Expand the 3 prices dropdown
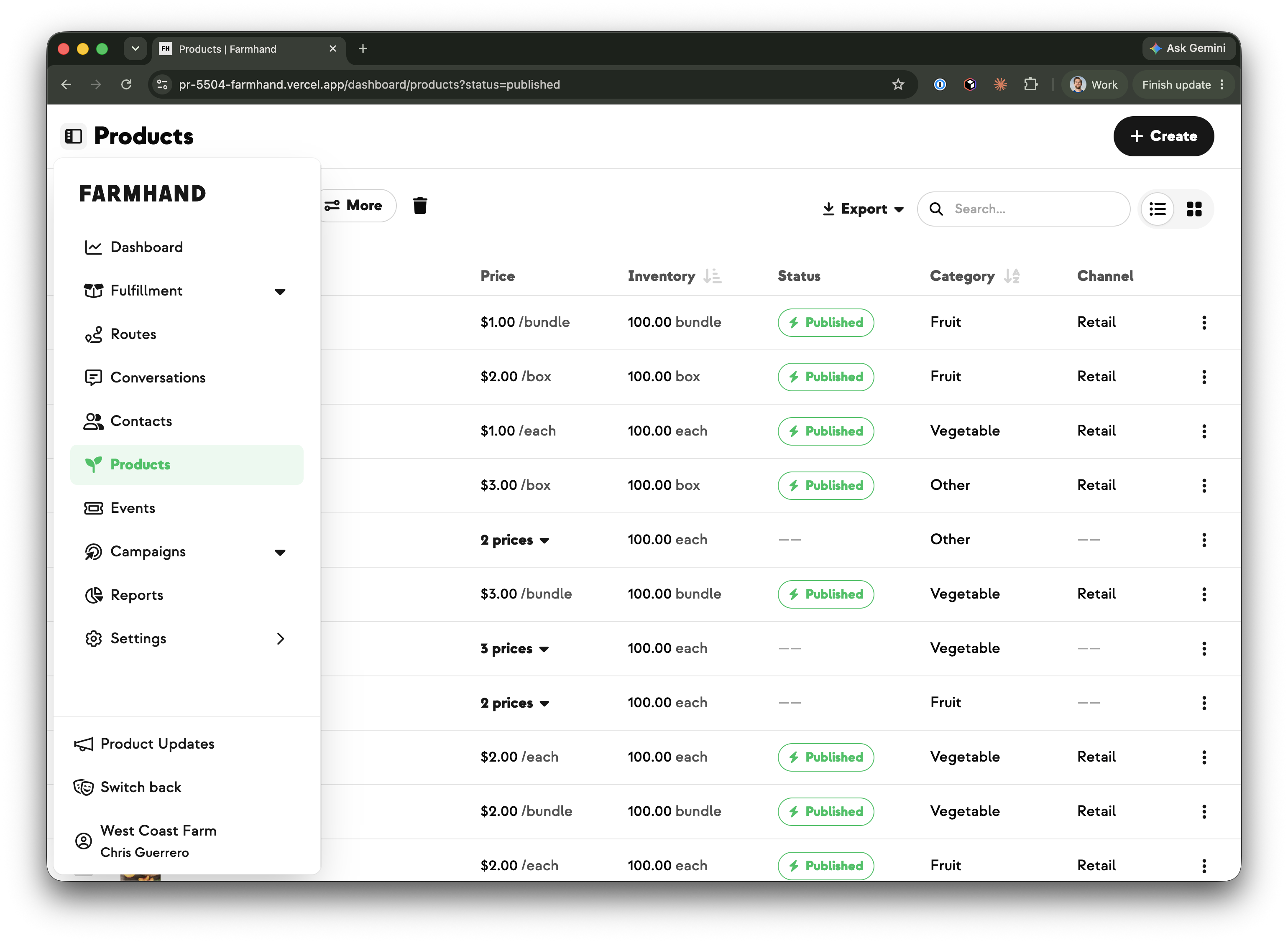The height and width of the screenshot is (943, 1288). tap(514, 649)
